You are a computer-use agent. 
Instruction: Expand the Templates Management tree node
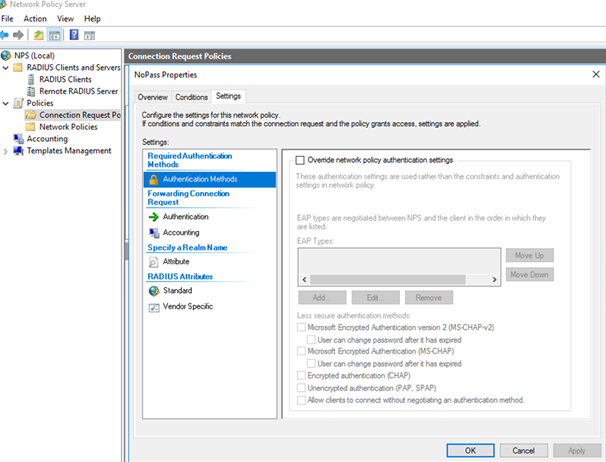(6, 151)
